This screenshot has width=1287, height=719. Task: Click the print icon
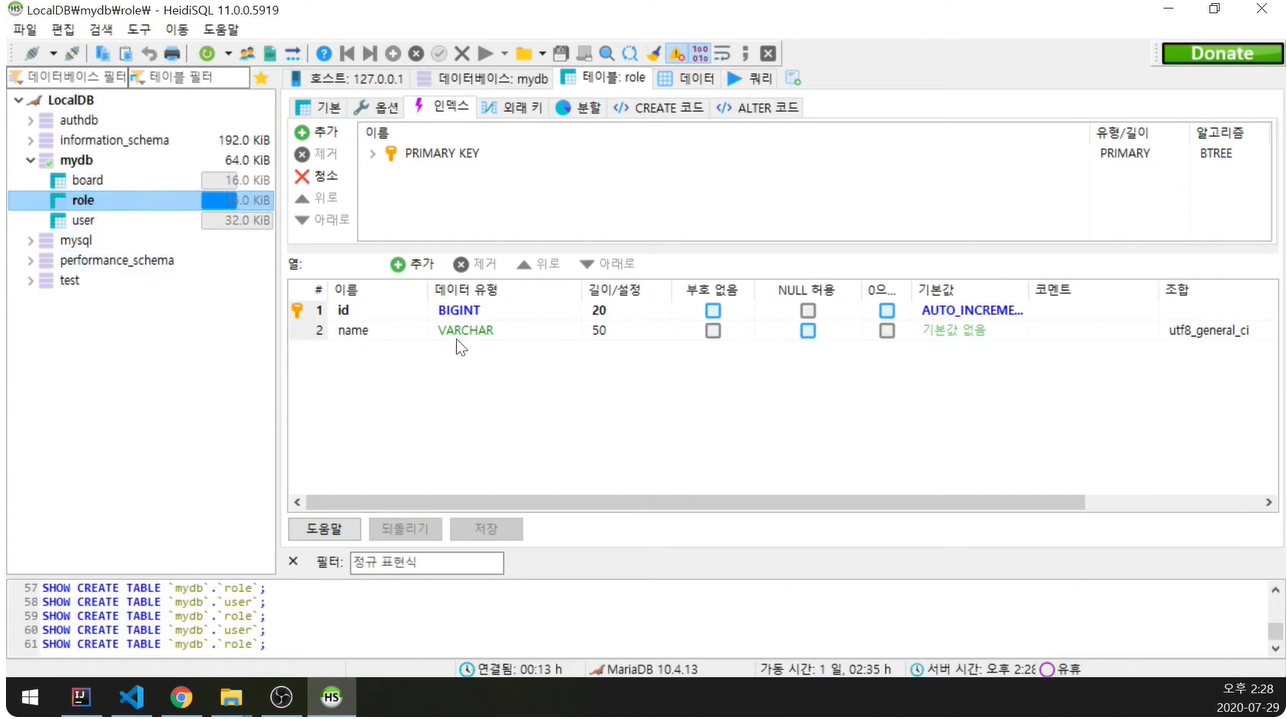tap(172, 53)
